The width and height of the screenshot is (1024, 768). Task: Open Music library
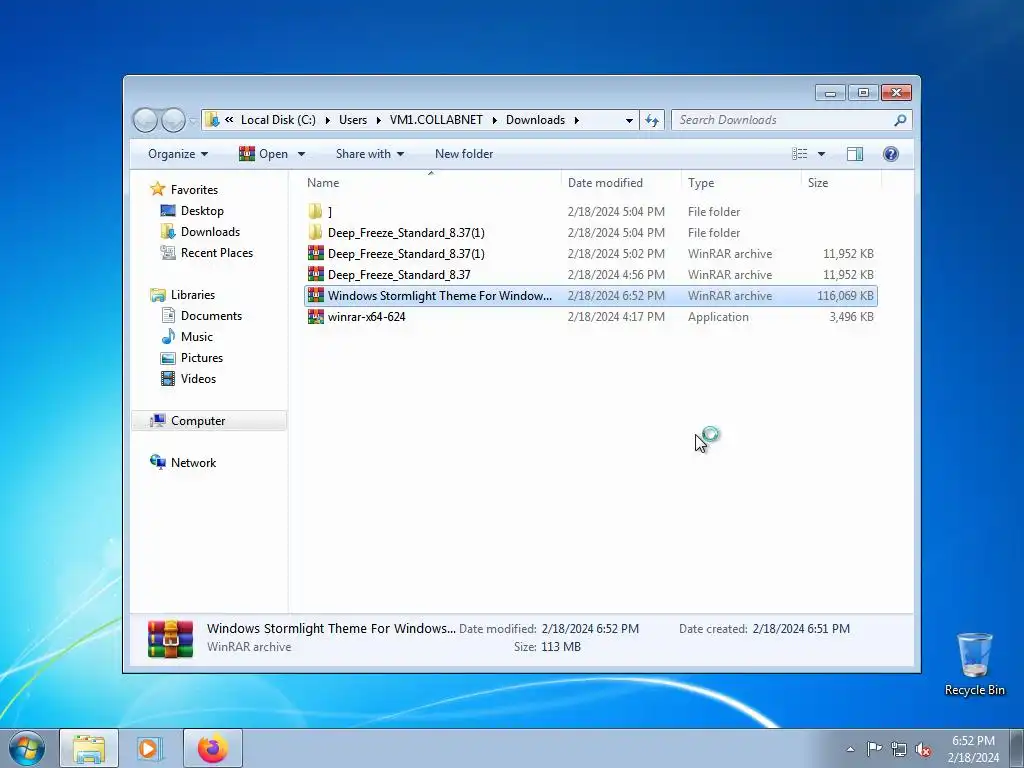[197, 337]
